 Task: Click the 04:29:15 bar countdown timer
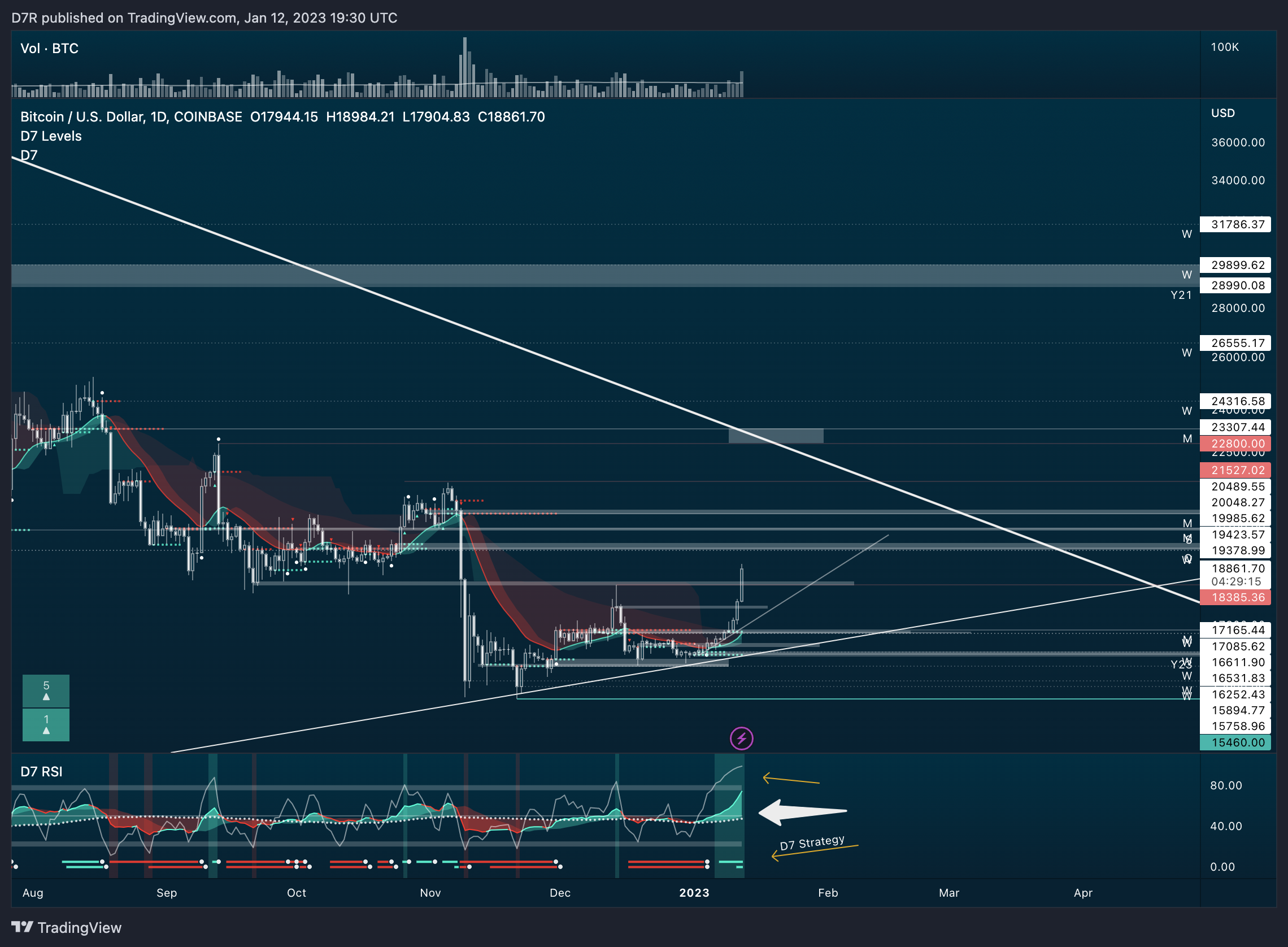pos(1236,581)
